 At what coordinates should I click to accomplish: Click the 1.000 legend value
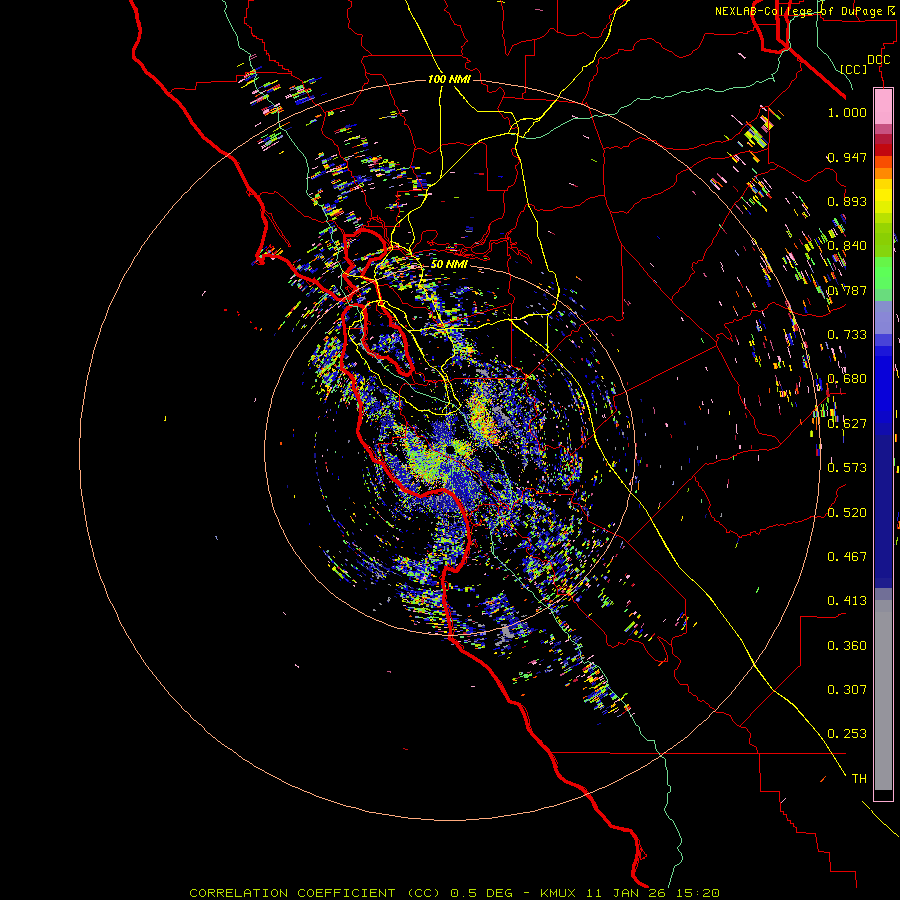point(847,112)
